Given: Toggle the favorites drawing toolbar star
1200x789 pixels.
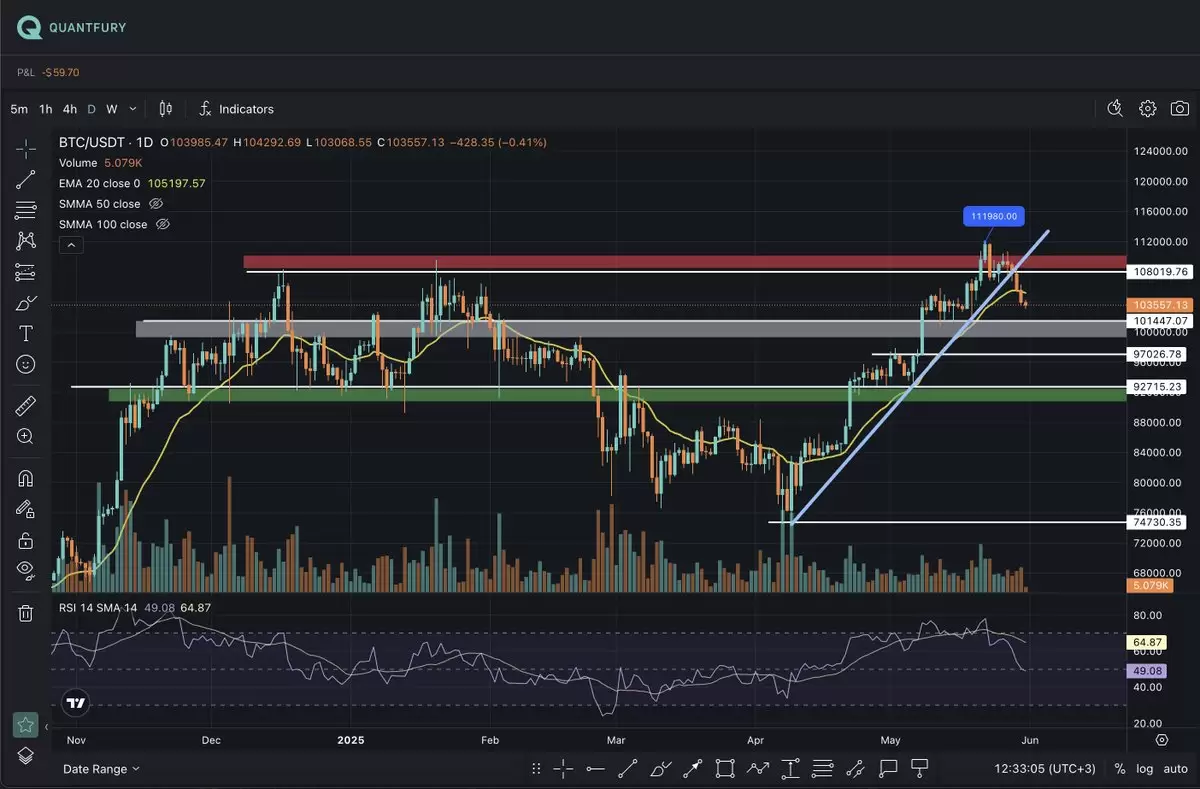Looking at the screenshot, I should [25, 724].
